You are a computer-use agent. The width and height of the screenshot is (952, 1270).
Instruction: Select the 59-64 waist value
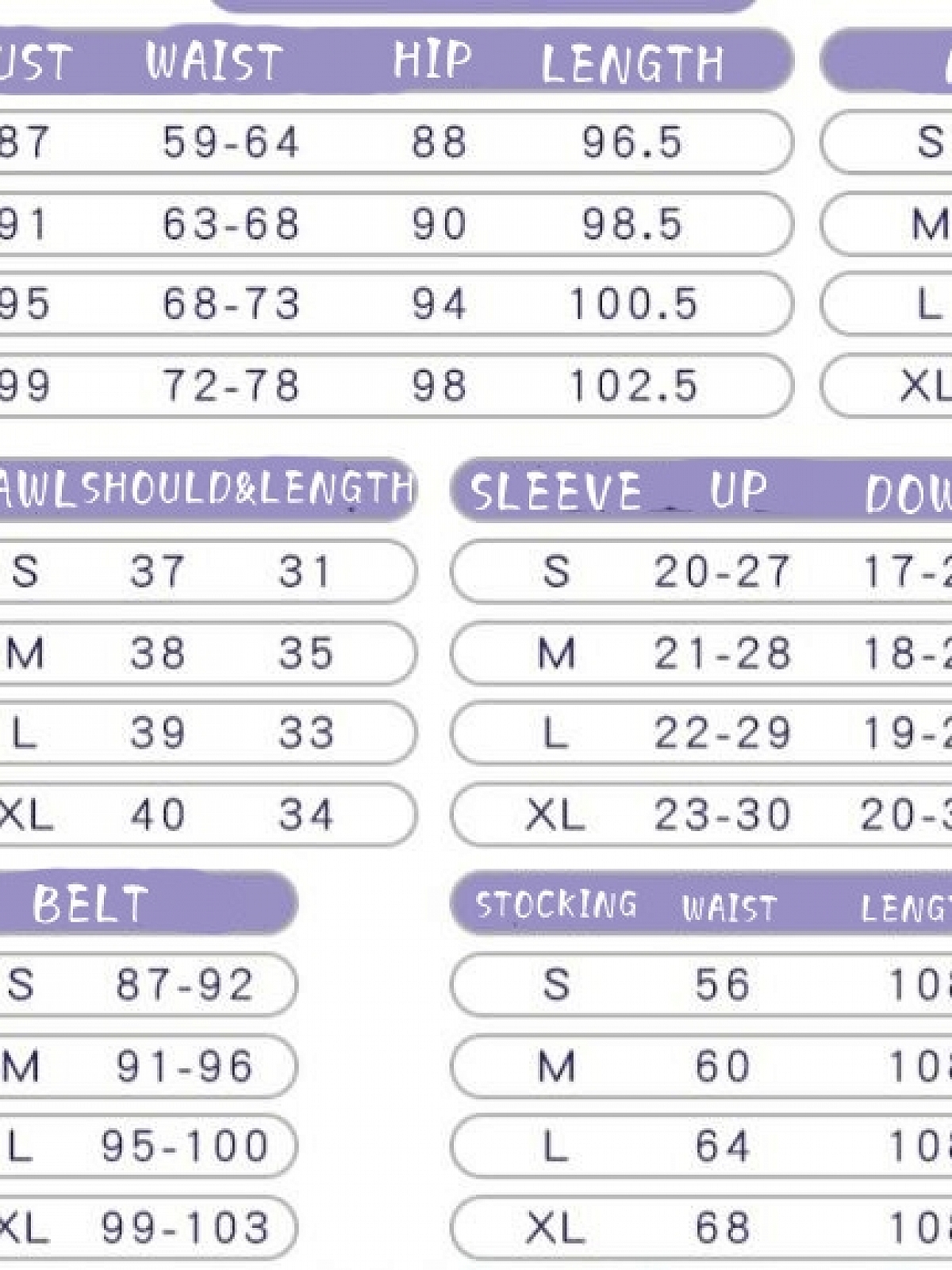point(231,143)
